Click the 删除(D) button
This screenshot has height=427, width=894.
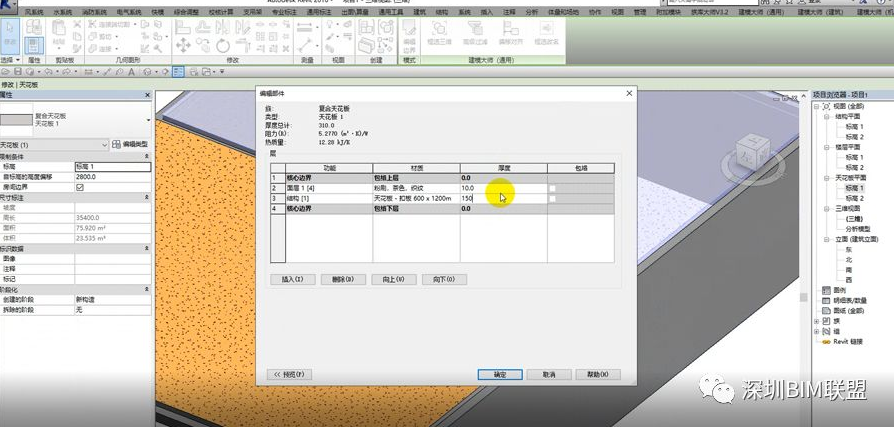pos(343,279)
